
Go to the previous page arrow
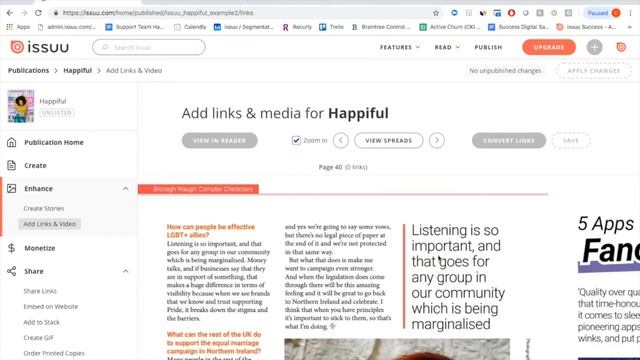(x=340, y=140)
